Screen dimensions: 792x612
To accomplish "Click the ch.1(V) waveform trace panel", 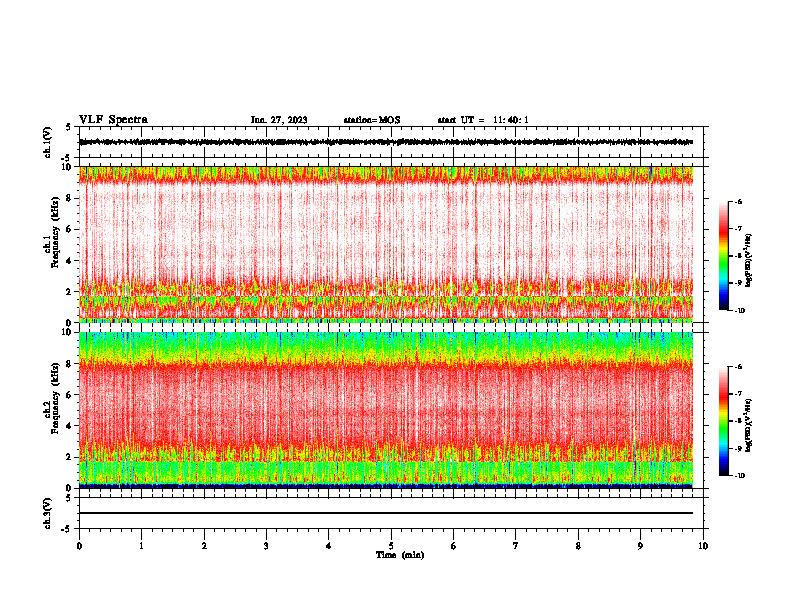I will 391,142.
